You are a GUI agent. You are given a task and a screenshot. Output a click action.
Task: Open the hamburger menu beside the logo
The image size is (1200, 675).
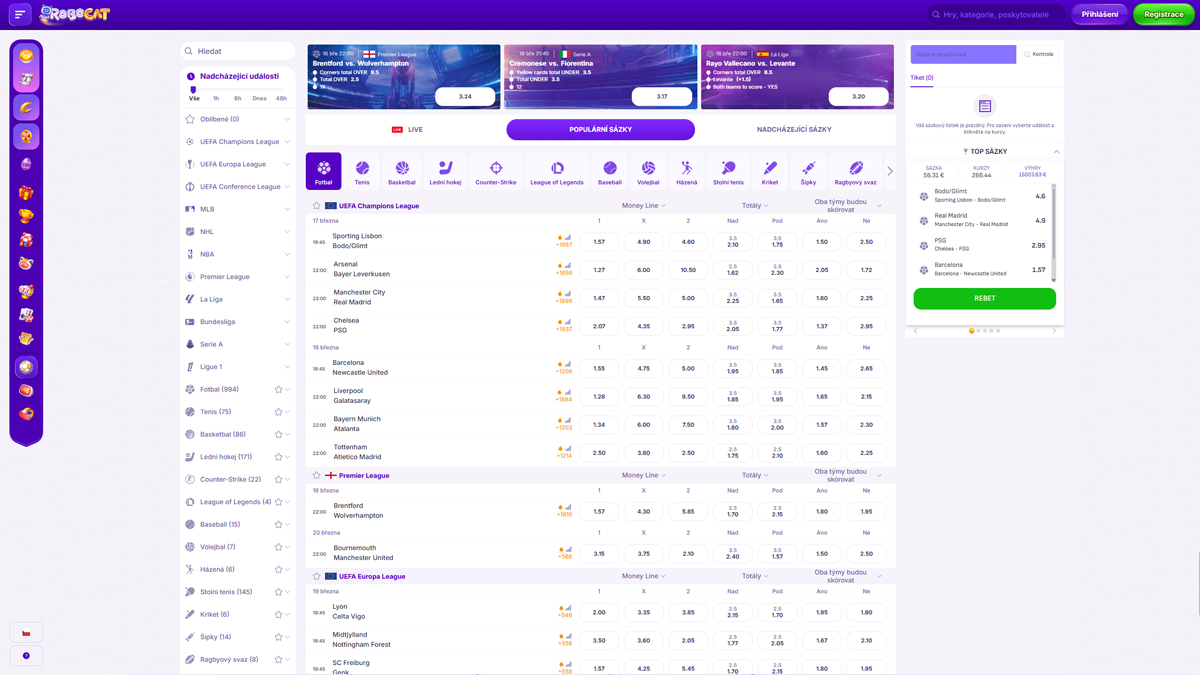click(20, 14)
